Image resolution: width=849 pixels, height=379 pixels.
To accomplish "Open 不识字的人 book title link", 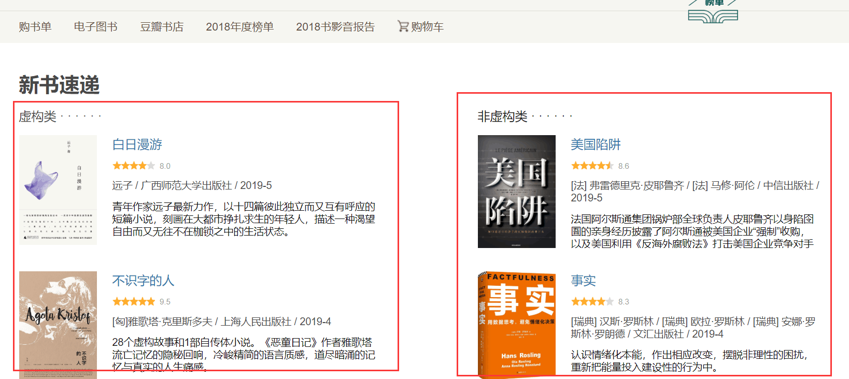I will [143, 280].
